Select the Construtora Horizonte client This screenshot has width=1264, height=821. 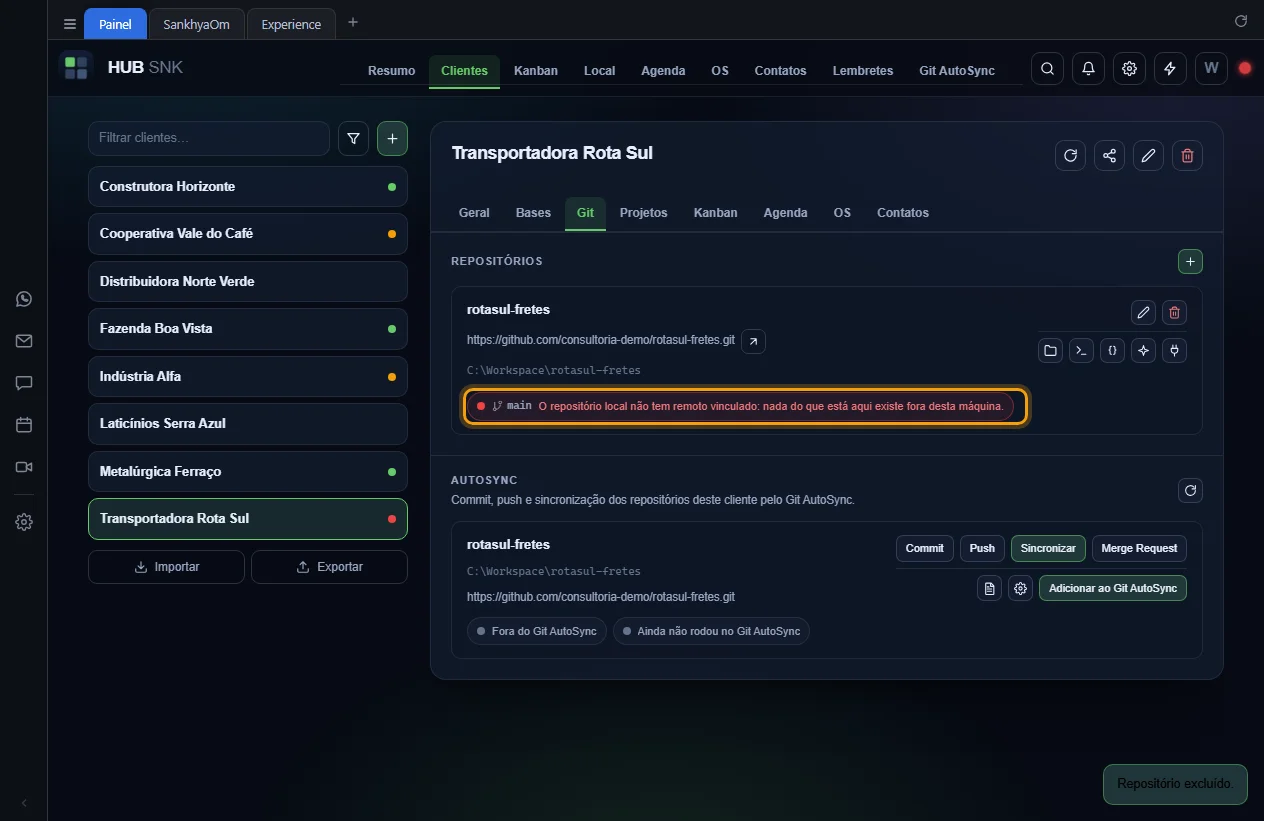[248, 186]
